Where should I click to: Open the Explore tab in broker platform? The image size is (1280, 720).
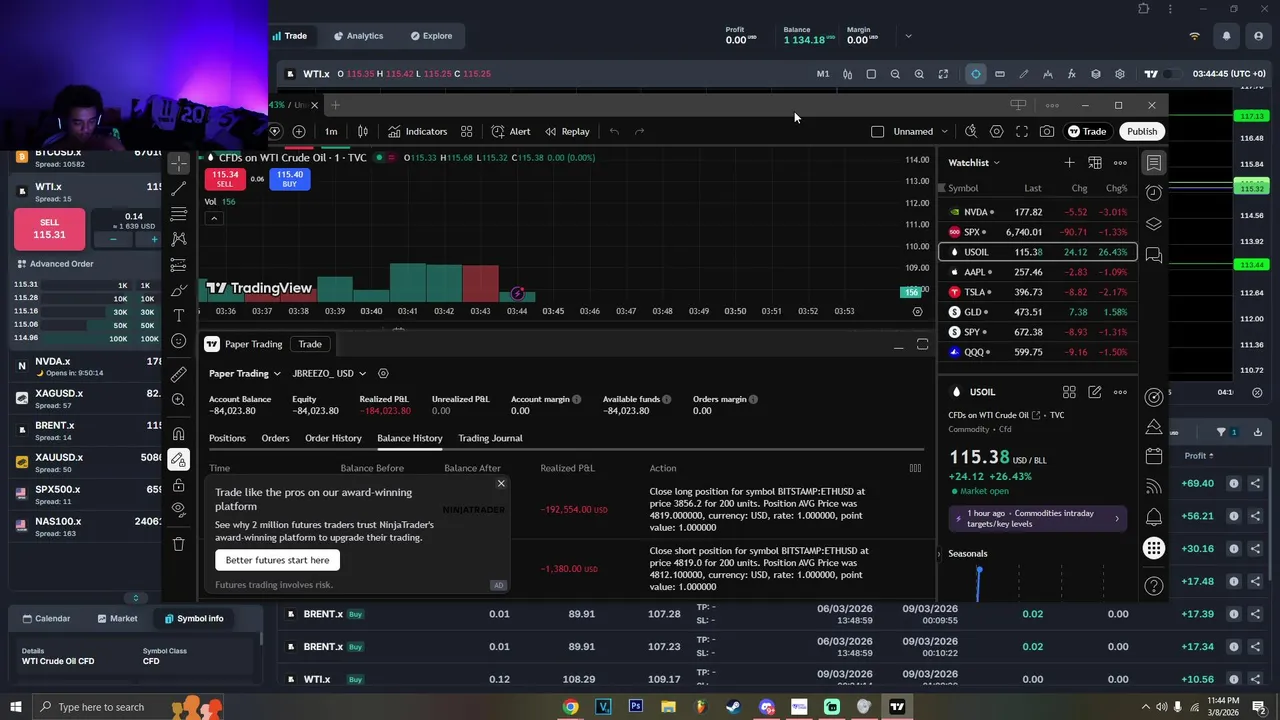[x=431, y=36]
